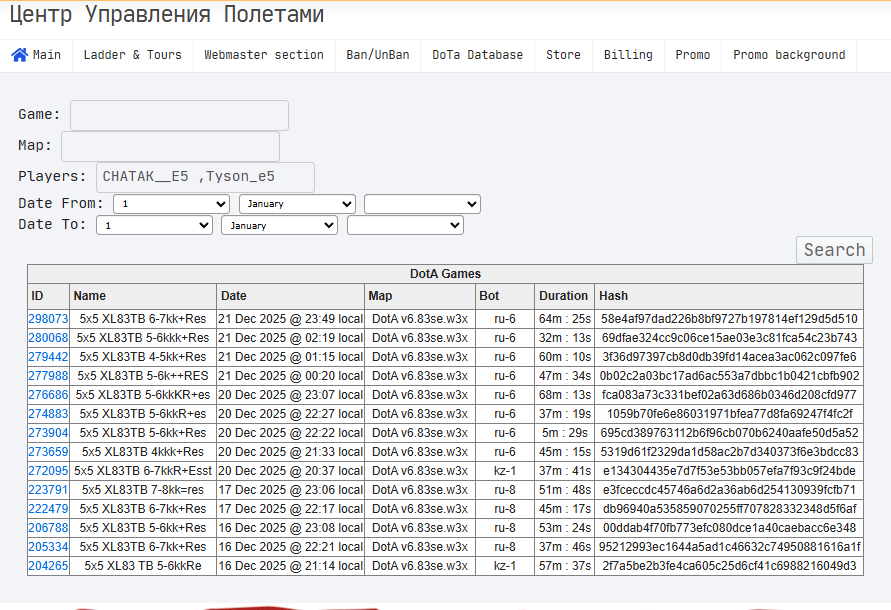The width and height of the screenshot is (891, 610).
Task: Focus the Map input field
Action: 170,147
